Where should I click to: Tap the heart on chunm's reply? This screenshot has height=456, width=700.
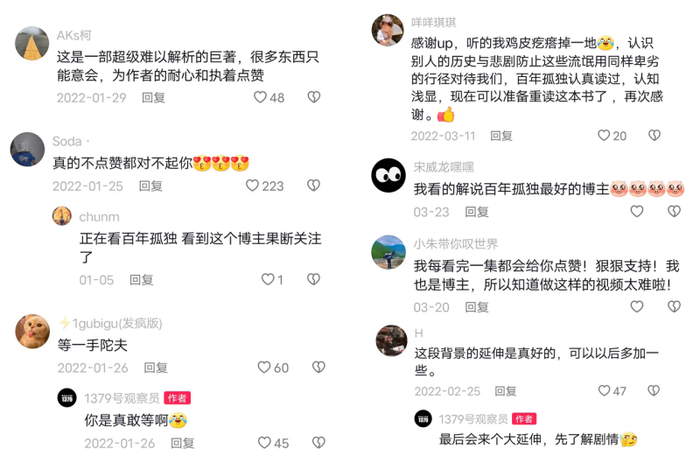267,279
